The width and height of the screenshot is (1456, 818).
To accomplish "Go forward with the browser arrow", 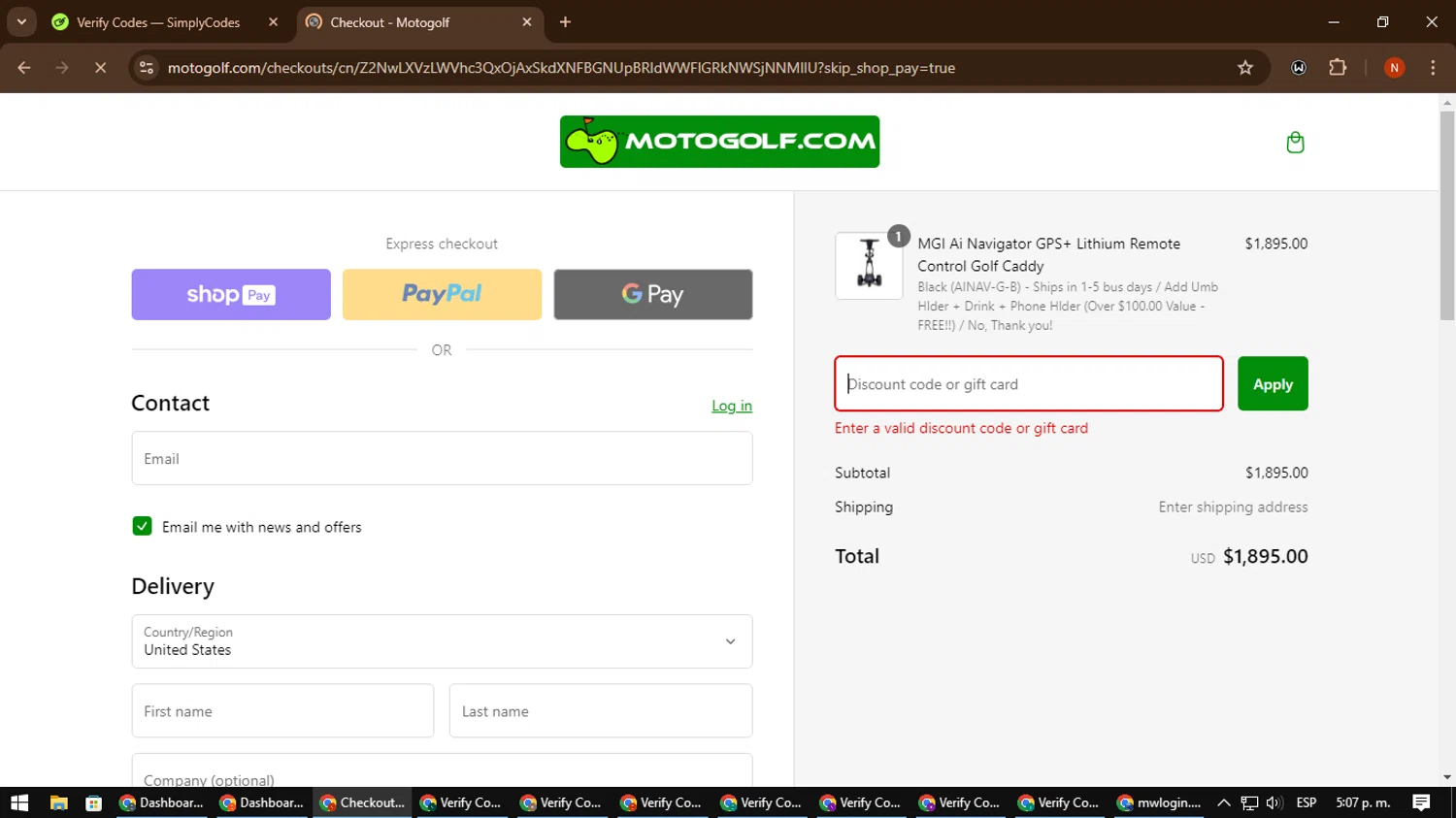I will coord(62,68).
